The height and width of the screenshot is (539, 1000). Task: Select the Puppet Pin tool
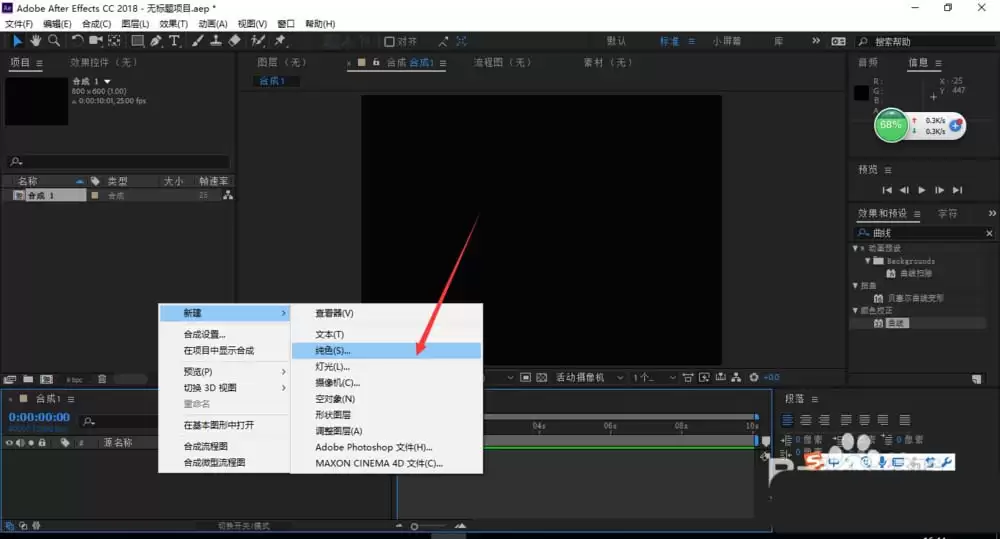click(280, 41)
